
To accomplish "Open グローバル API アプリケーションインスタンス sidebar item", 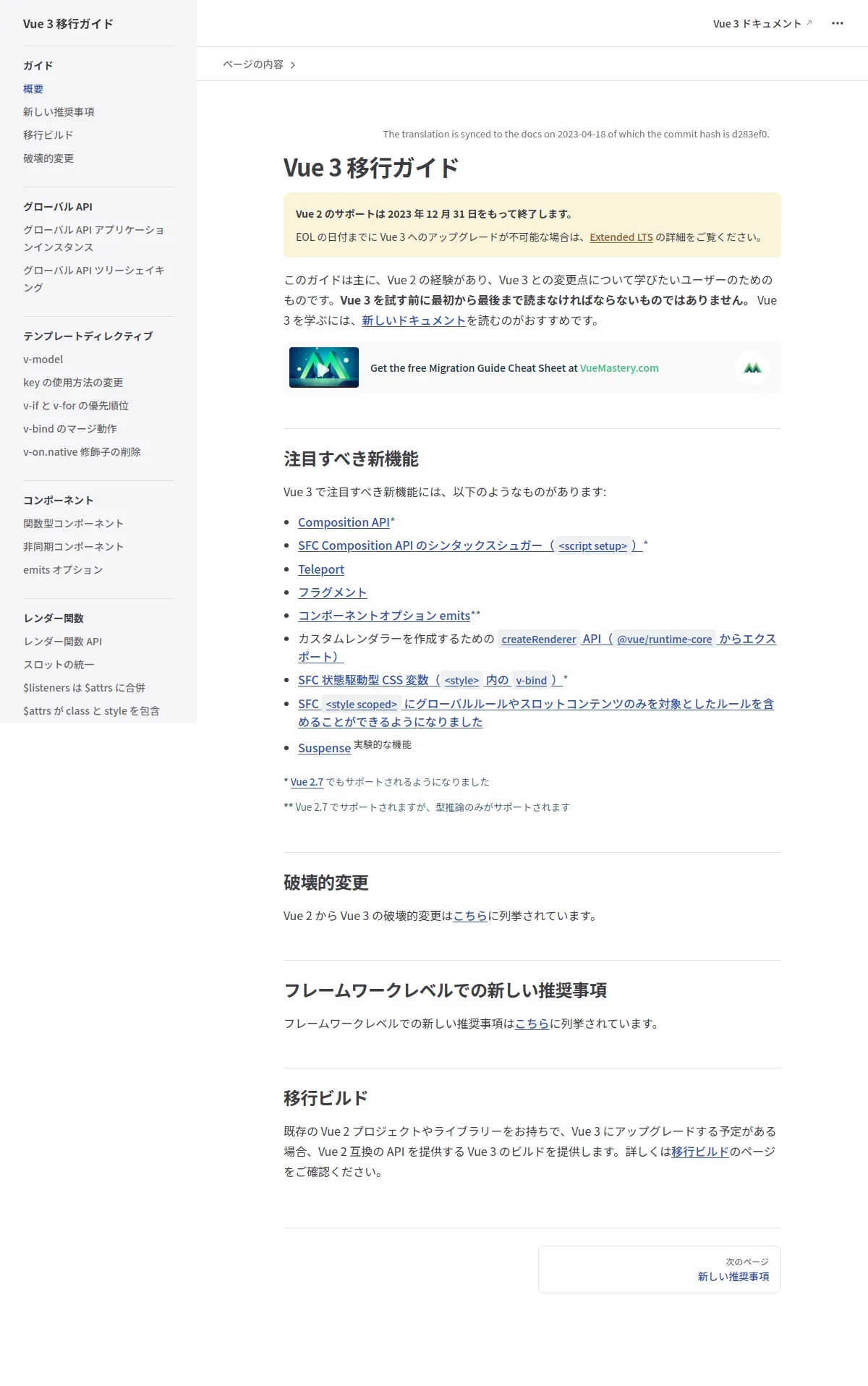I will pos(95,239).
